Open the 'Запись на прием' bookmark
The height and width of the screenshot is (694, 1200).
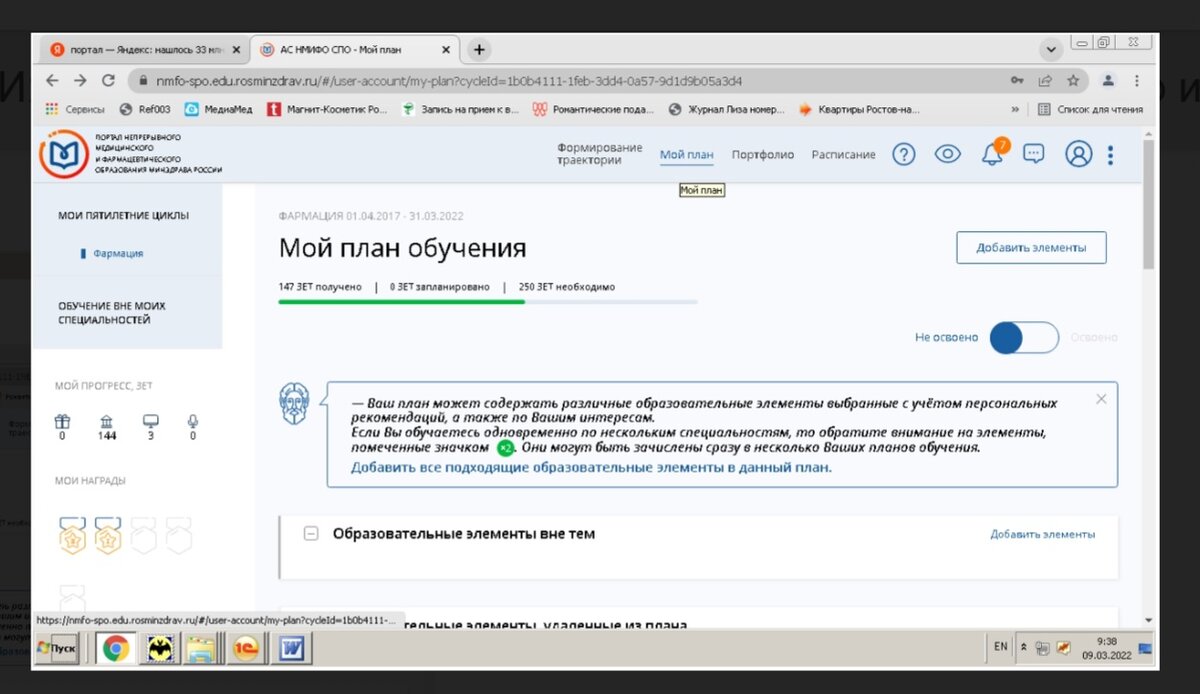460,109
